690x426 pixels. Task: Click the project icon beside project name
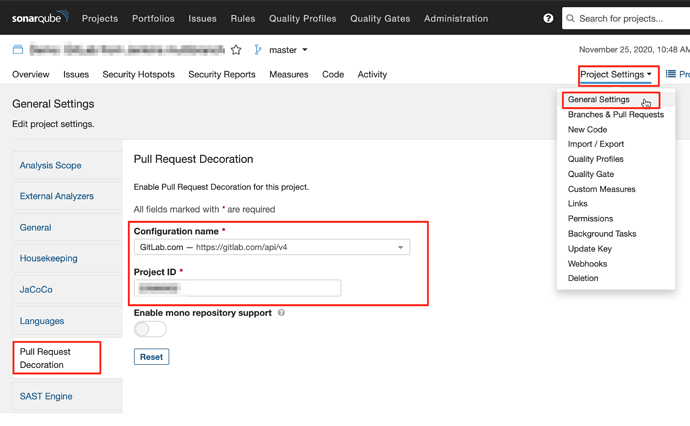click(18, 50)
